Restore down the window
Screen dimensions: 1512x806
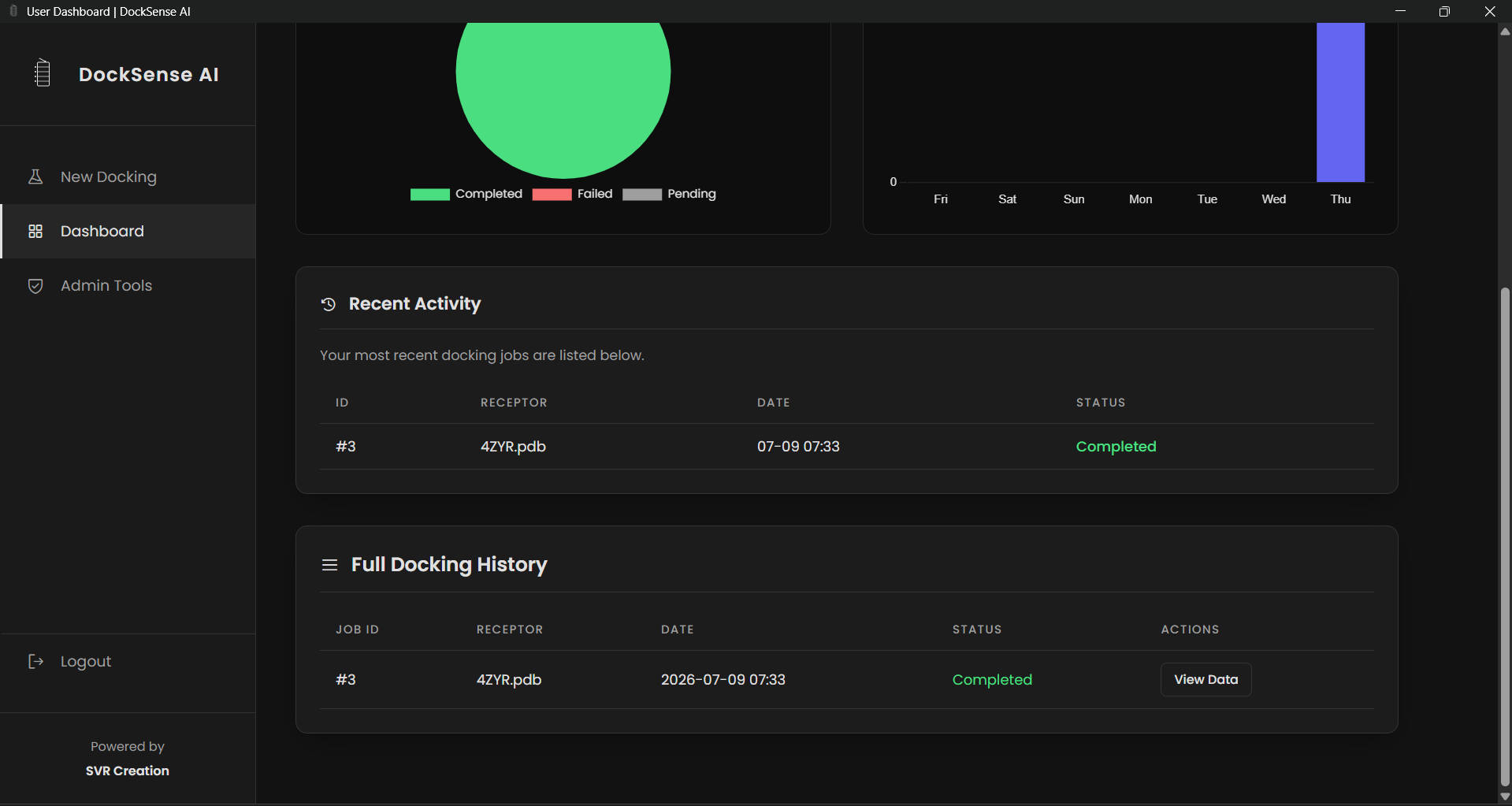coord(1444,11)
